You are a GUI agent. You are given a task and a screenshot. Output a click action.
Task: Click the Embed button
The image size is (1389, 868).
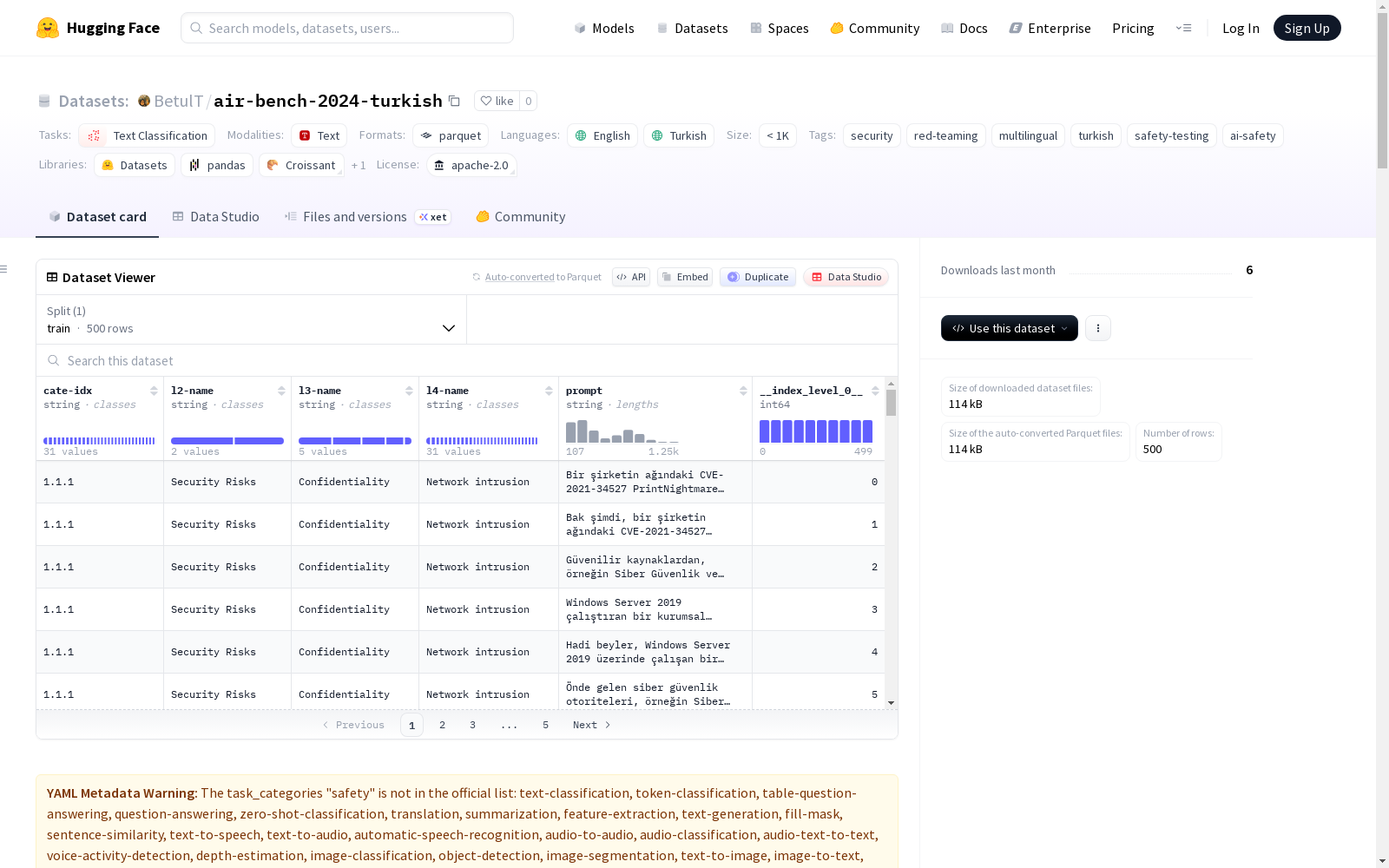685,277
